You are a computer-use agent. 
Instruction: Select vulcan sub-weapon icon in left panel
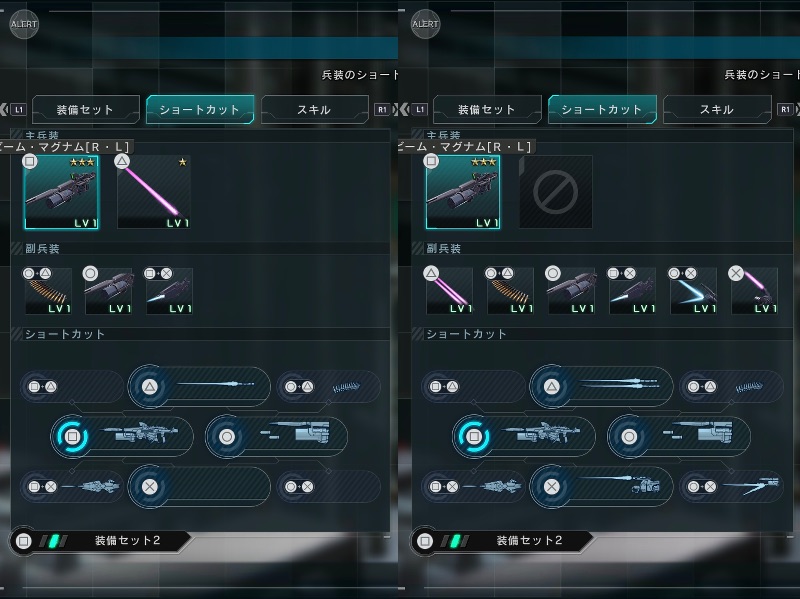click(48, 291)
